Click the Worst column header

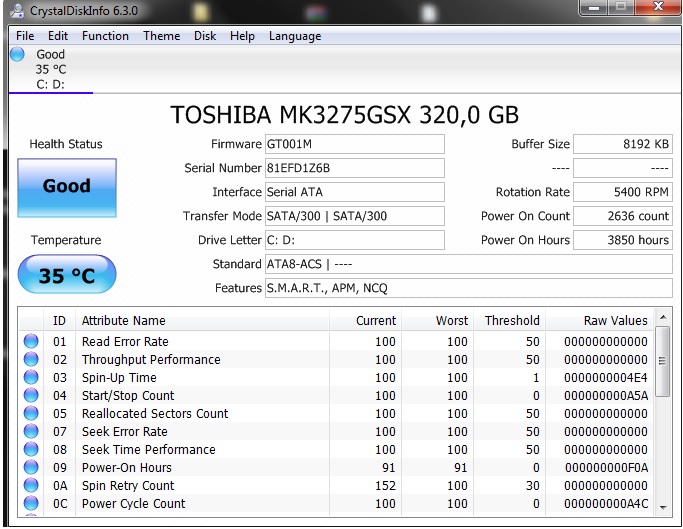(x=437, y=320)
